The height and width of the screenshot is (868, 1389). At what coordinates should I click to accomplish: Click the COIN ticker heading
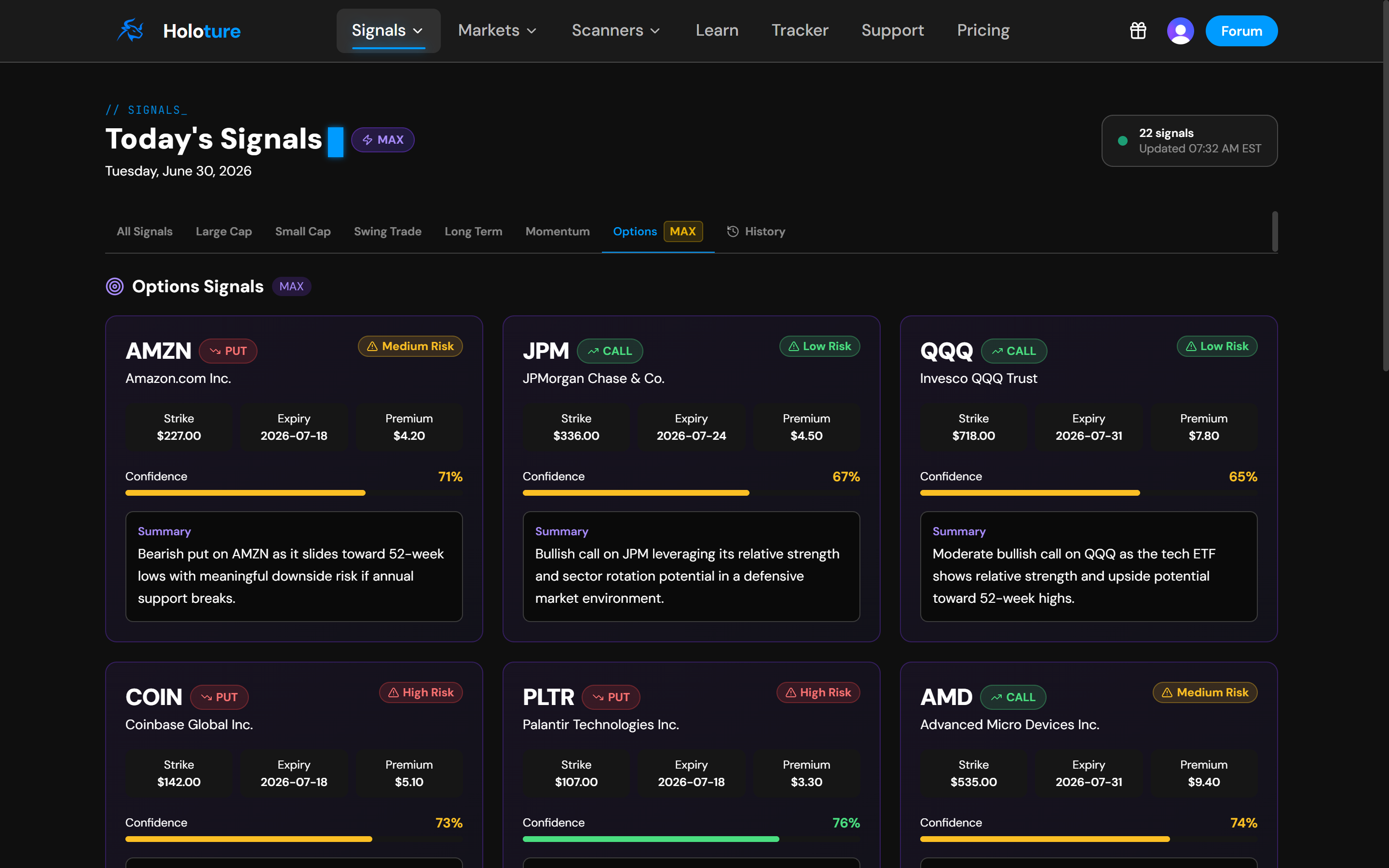tap(154, 697)
